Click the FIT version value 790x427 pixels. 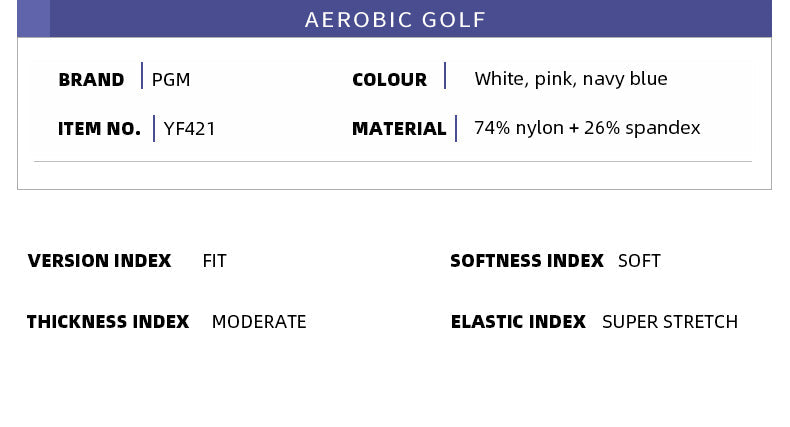pyautogui.click(x=214, y=261)
